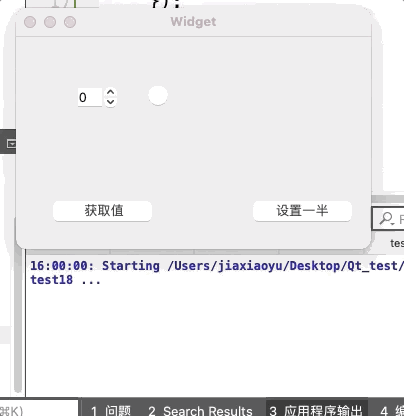Image resolution: width=404 pixels, height=416 pixels.
Task: Switch to the 1 问题 tab
Action: [111, 410]
